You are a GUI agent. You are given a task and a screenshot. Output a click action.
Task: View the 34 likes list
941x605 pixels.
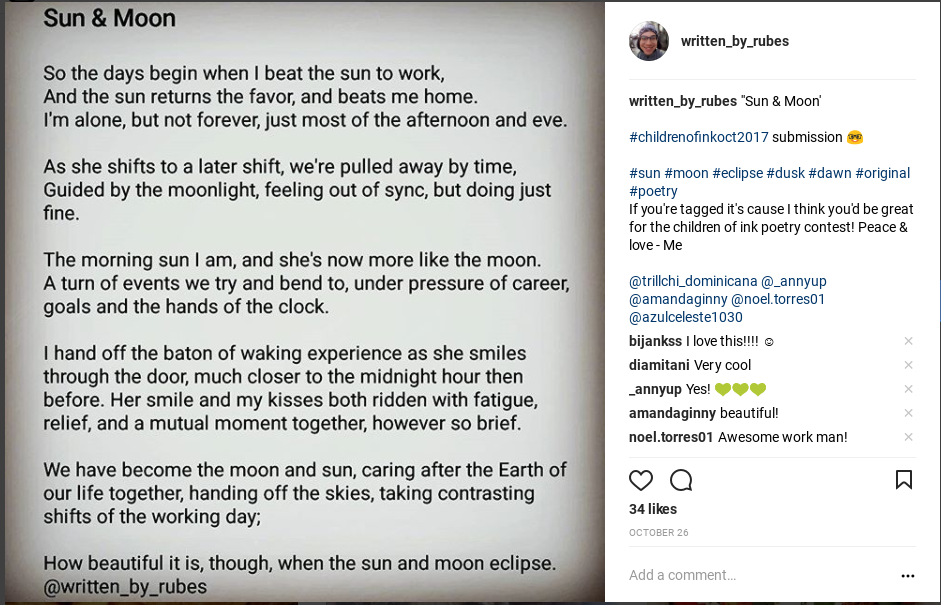coord(653,509)
